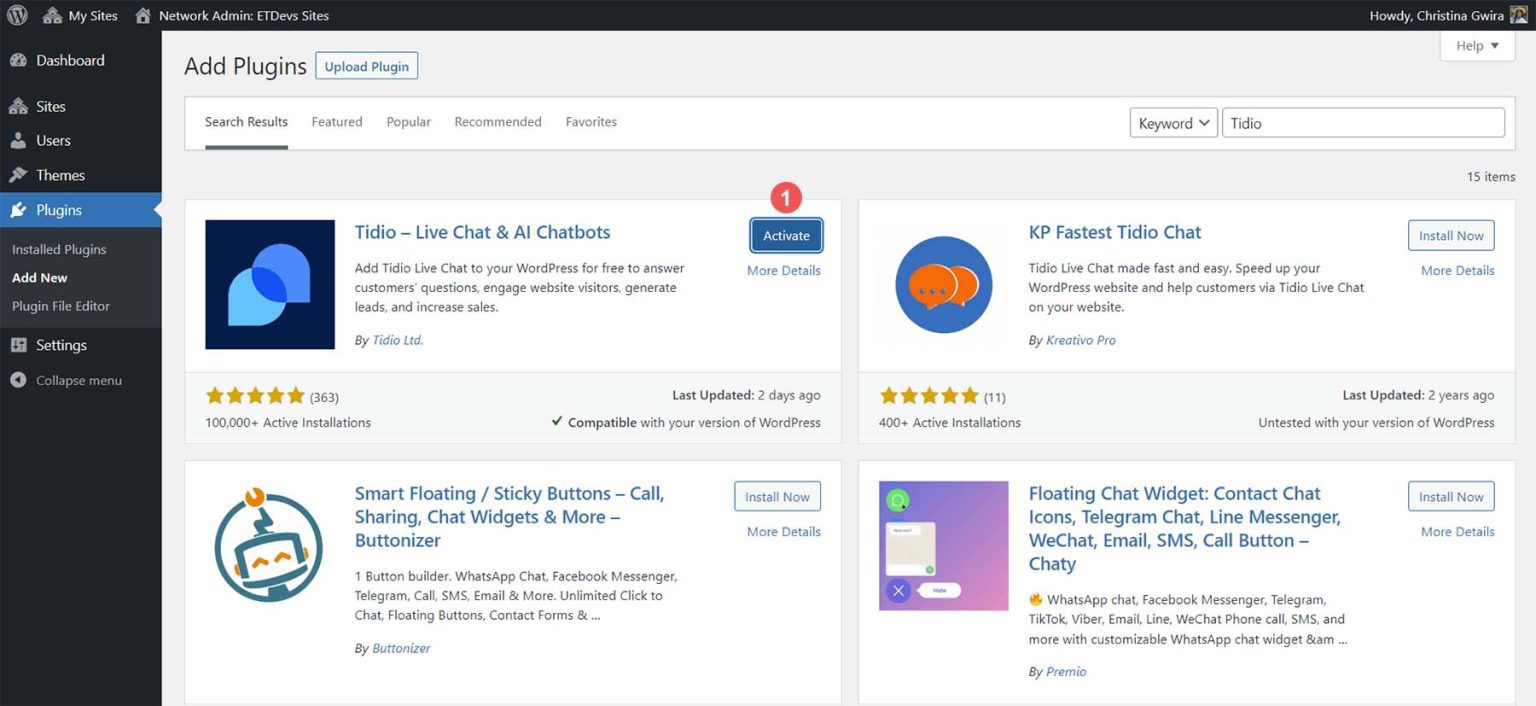Image resolution: width=1536 pixels, height=706 pixels.
Task: Select the Plugins wrench icon
Action: [x=20, y=210]
